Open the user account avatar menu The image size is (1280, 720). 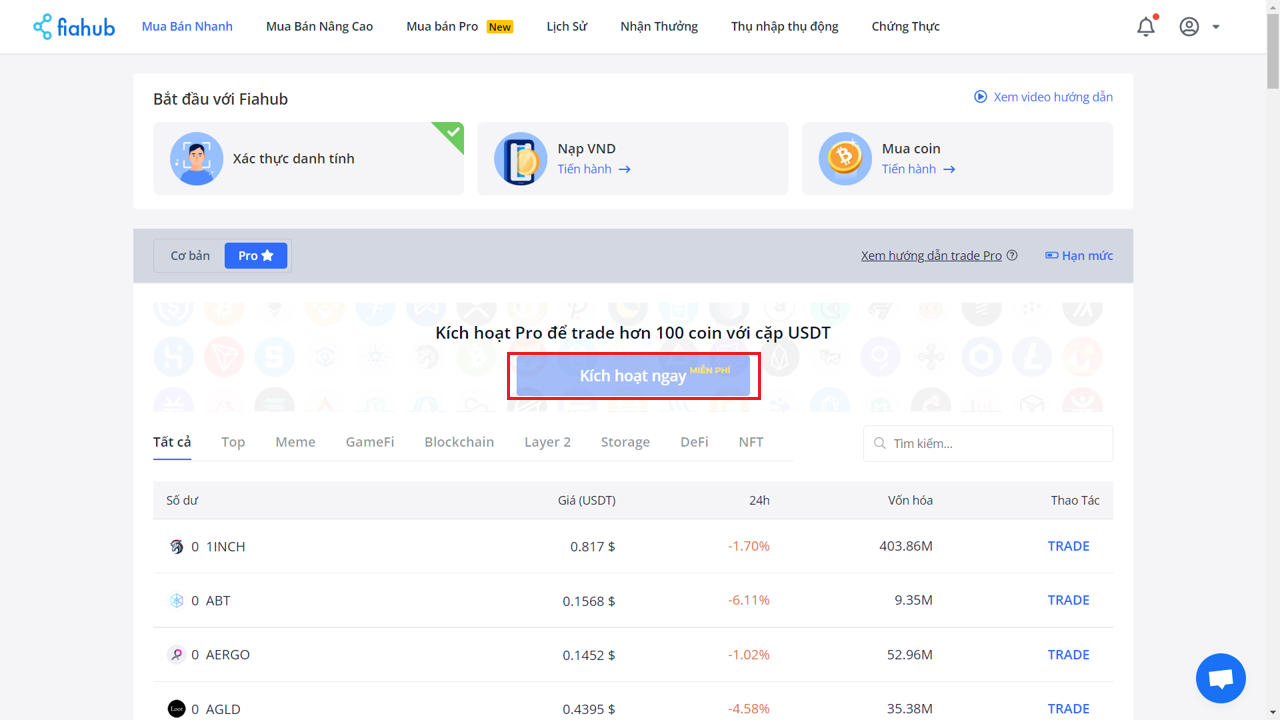click(x=1189, y=27)
